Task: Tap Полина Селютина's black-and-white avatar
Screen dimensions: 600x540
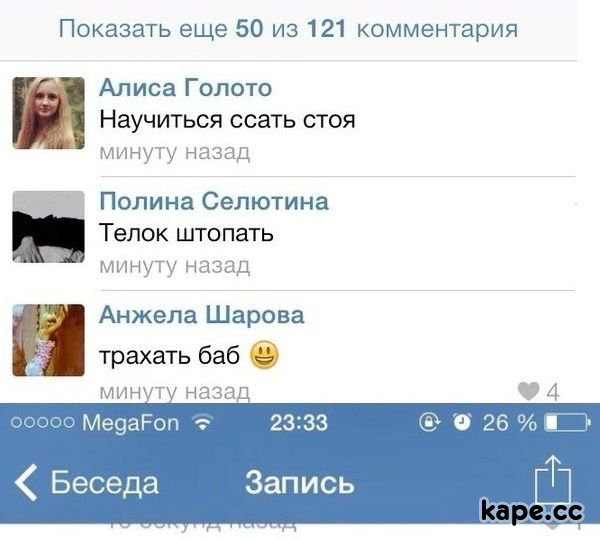Action: [x=49, y=227]
